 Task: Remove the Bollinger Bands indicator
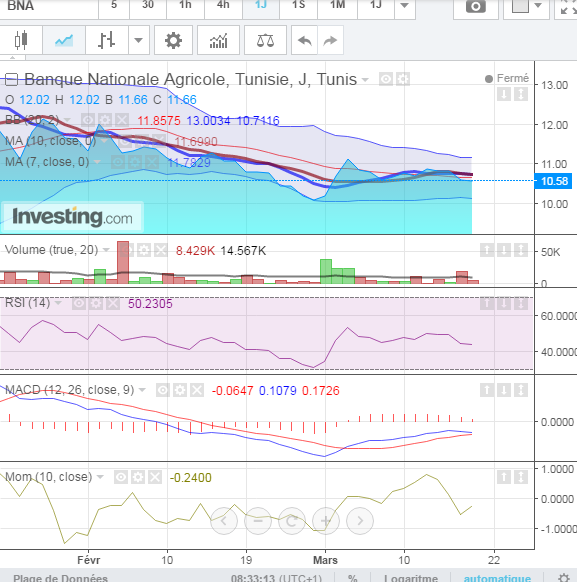click(122, 120)
